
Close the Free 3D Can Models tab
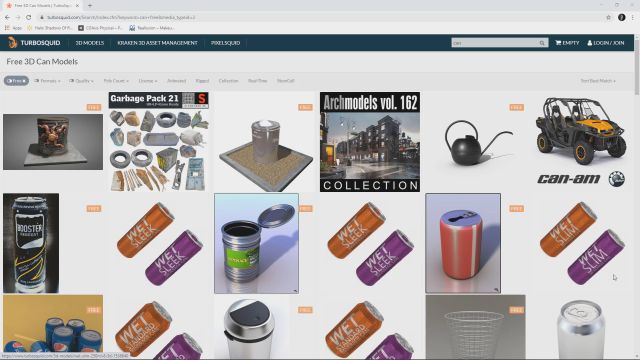pyautogui.click(x=77, y=5)
